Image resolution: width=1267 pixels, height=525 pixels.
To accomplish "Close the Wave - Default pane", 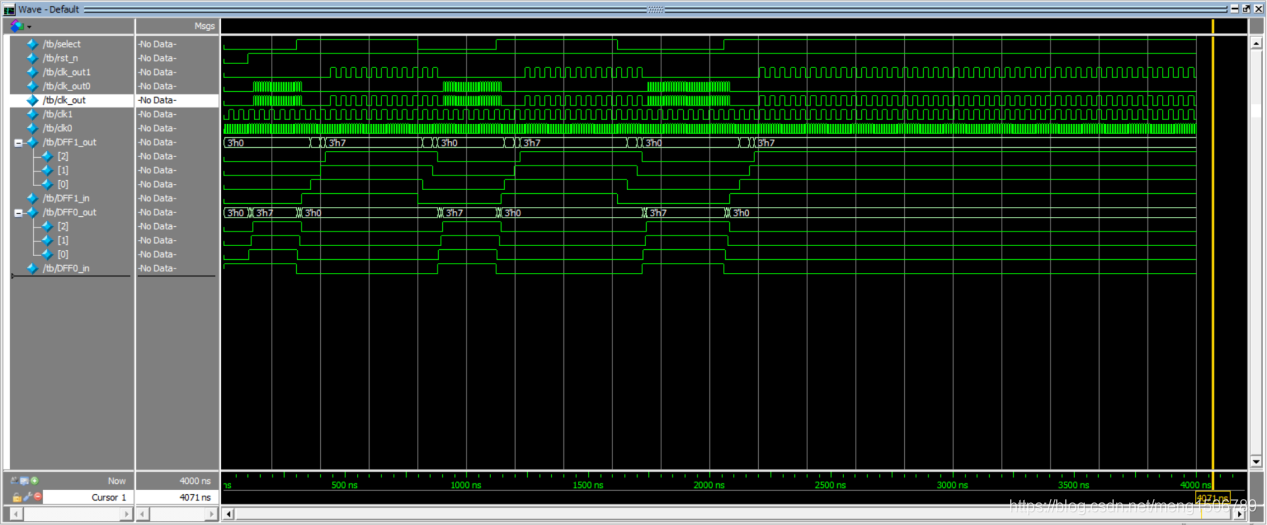I will point(1257,8).
